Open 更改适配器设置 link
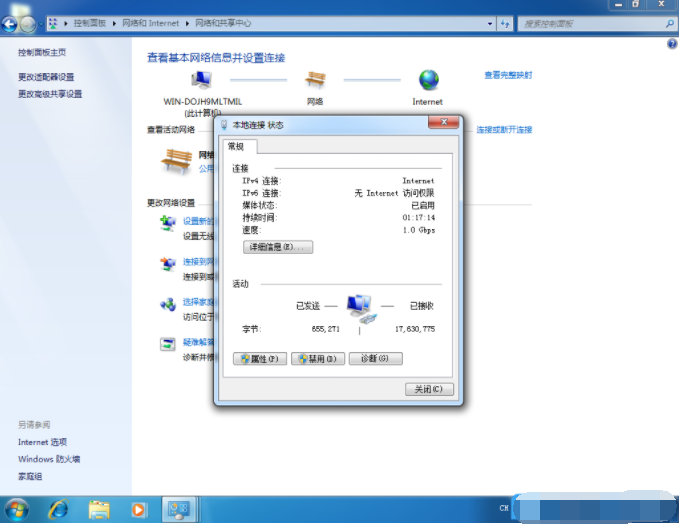Image resolution: width=680 pixels, height=524 pixels. coord(46,77)
